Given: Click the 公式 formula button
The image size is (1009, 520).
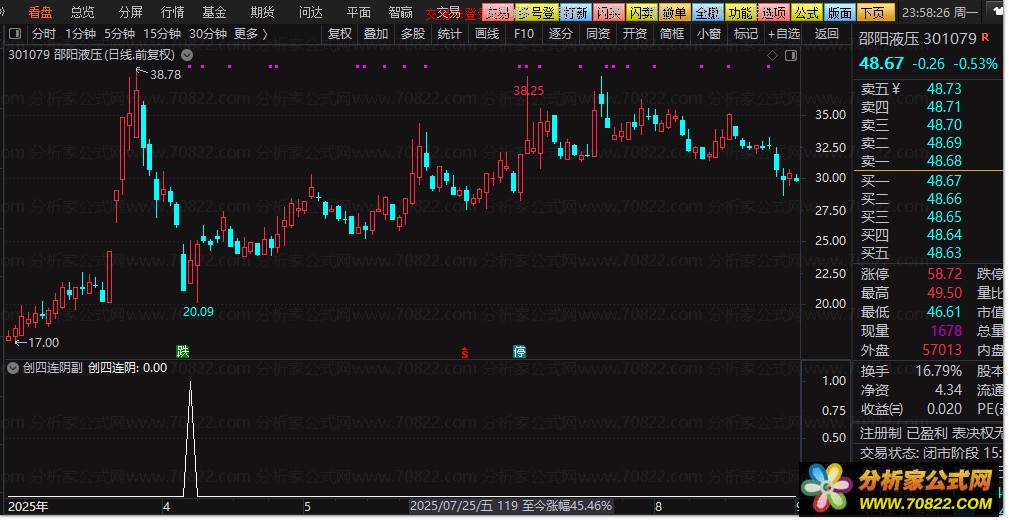Looking at the screenshot, I should coord(807,12).
